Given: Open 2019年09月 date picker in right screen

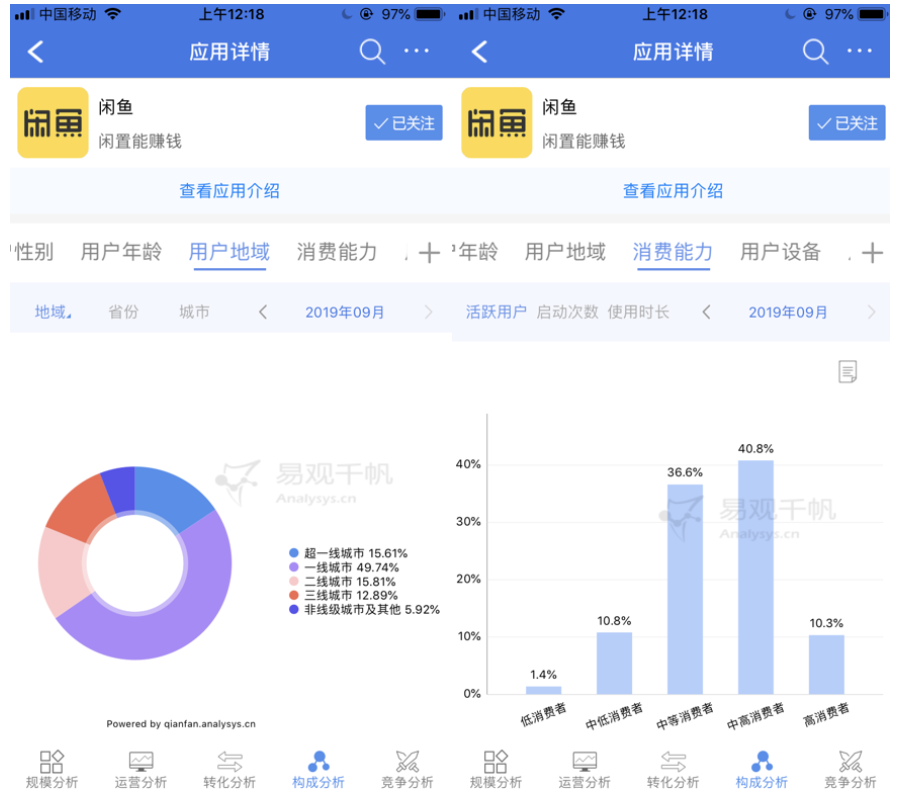Looking at the screenshot, I should pyautogui.click(x=788, y=312).
